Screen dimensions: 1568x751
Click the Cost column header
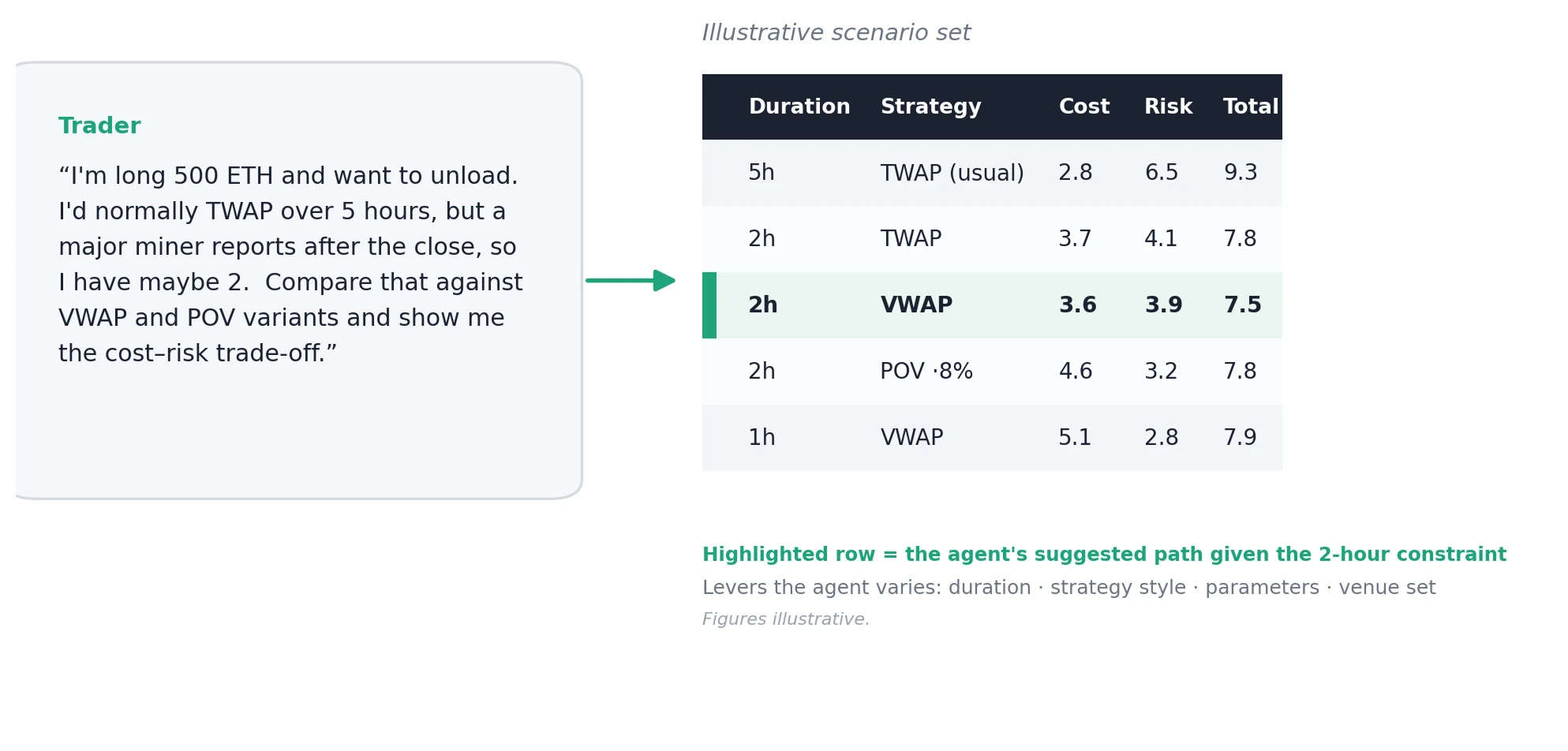(x=1083, y=106)
